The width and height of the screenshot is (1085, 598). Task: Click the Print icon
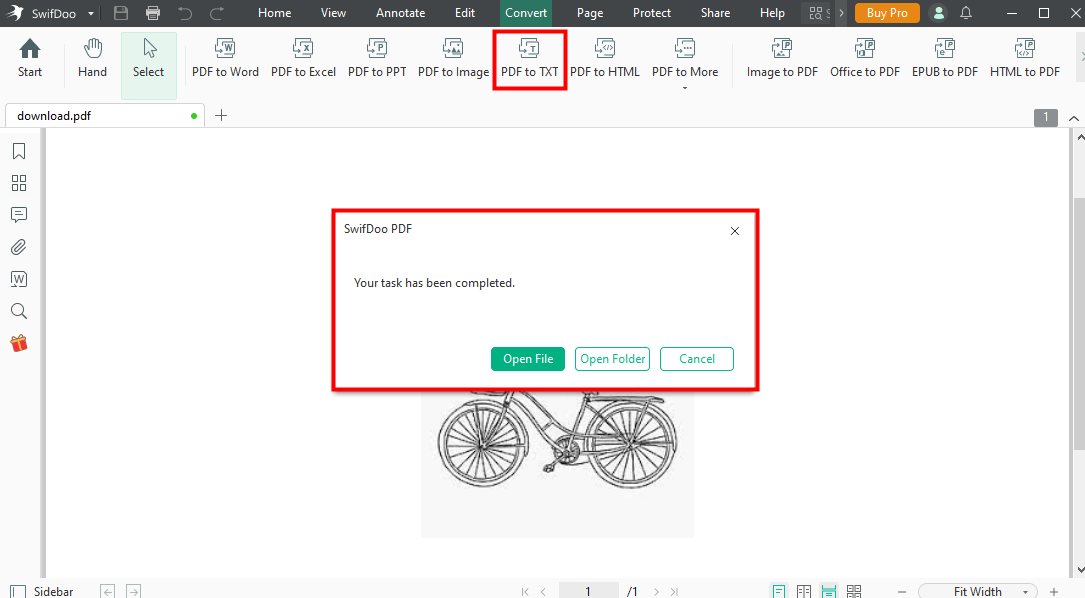[153, 12]
